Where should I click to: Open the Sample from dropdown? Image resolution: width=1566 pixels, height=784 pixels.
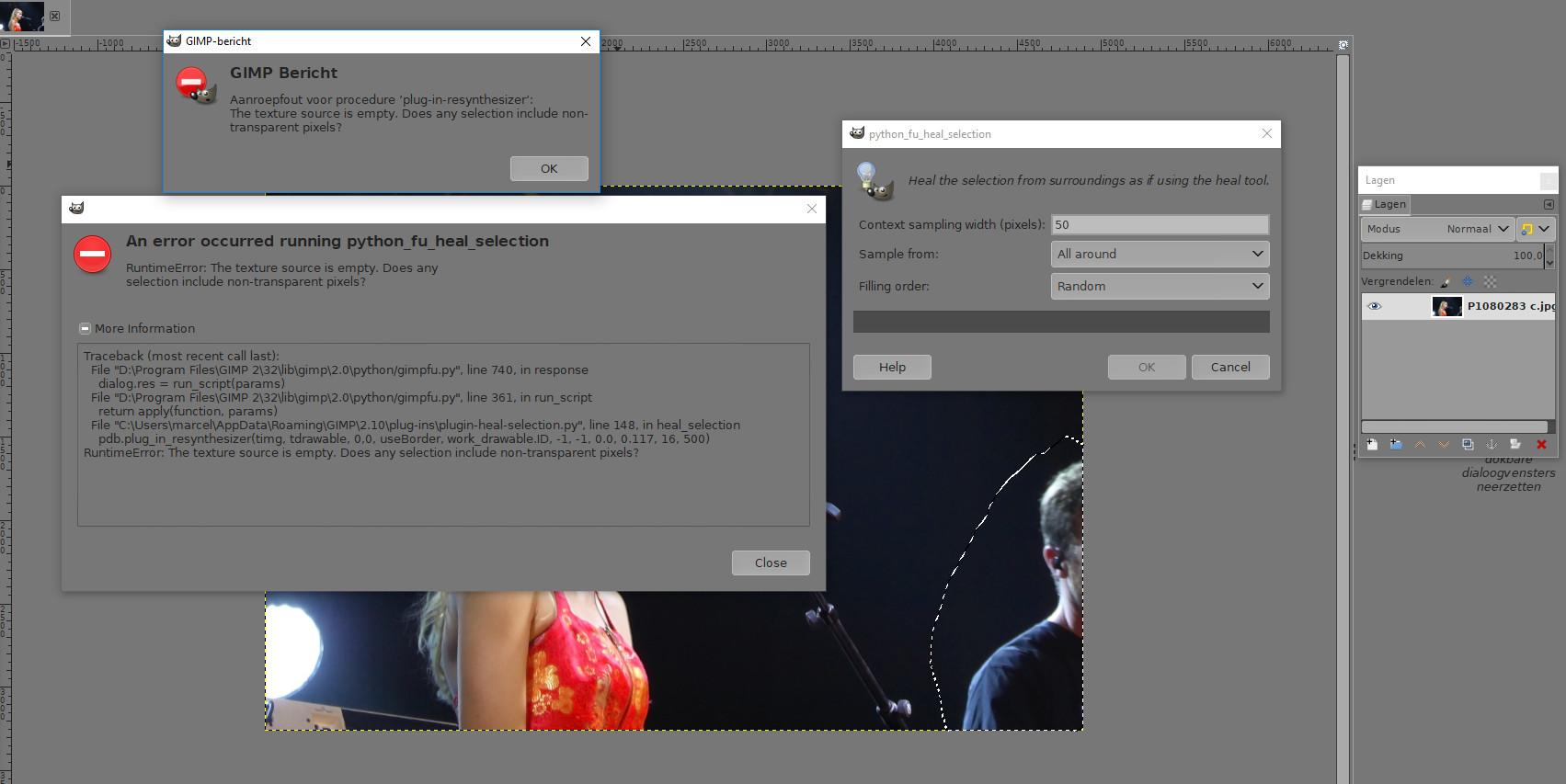(1160, 254)
